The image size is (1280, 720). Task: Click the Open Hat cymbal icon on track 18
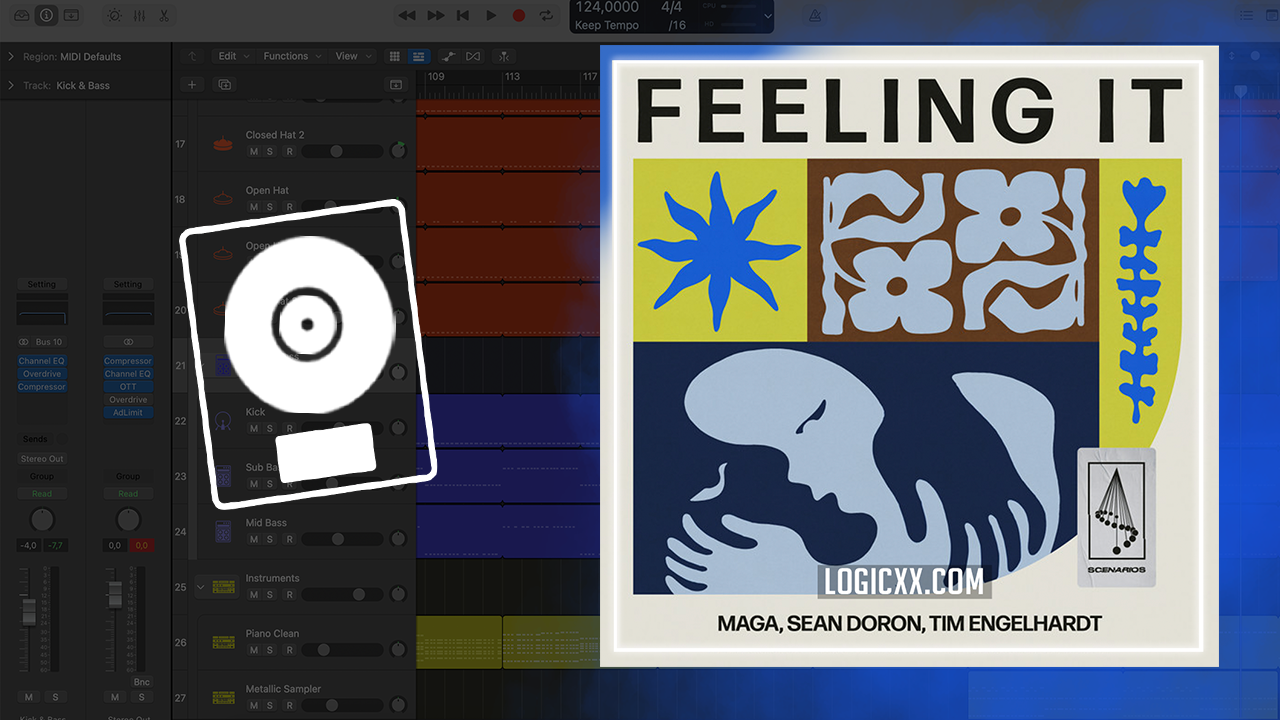click(x=224, y=199)
